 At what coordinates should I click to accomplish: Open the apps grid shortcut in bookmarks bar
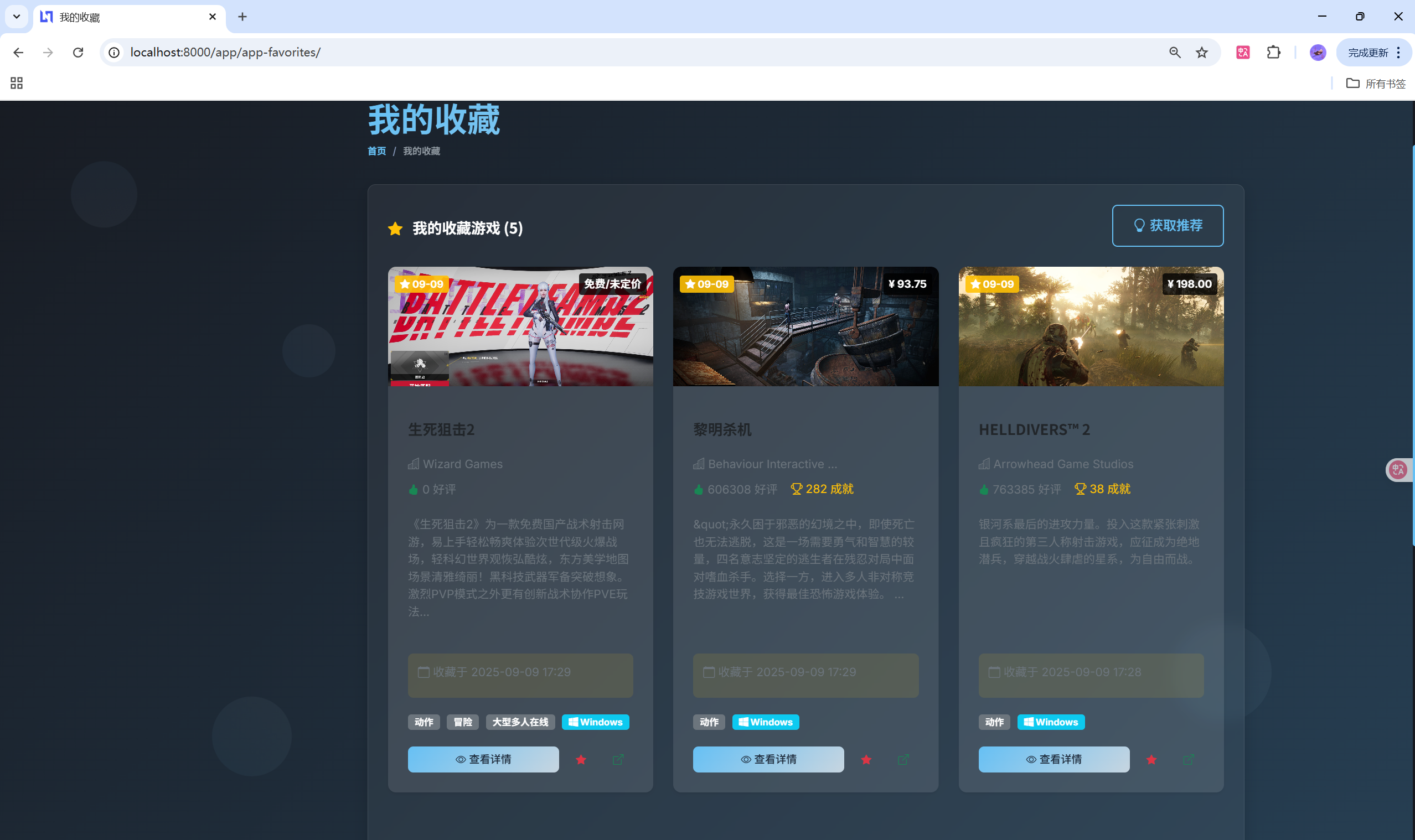[17, 83]
